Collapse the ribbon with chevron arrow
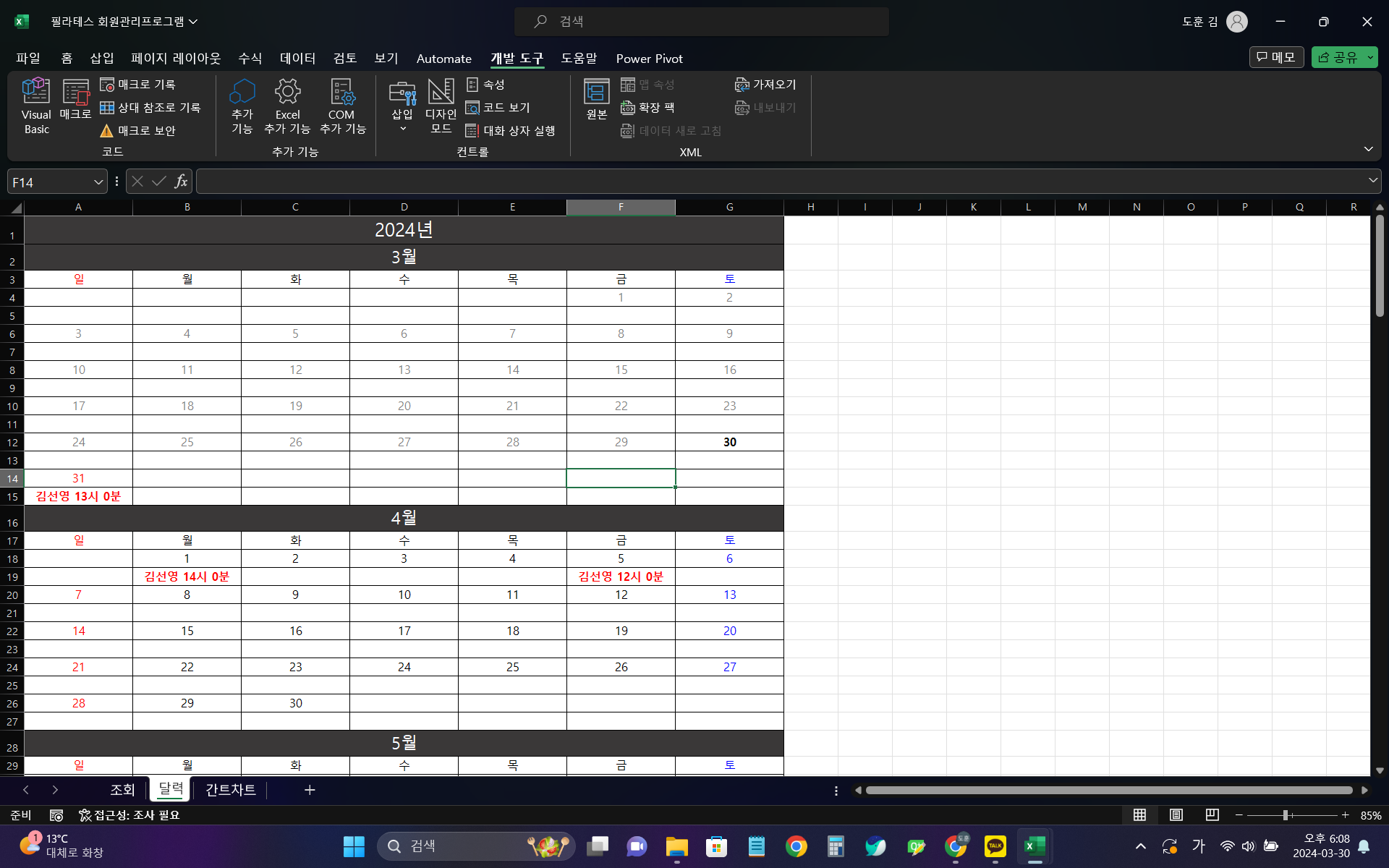 tap(1368, 149)
